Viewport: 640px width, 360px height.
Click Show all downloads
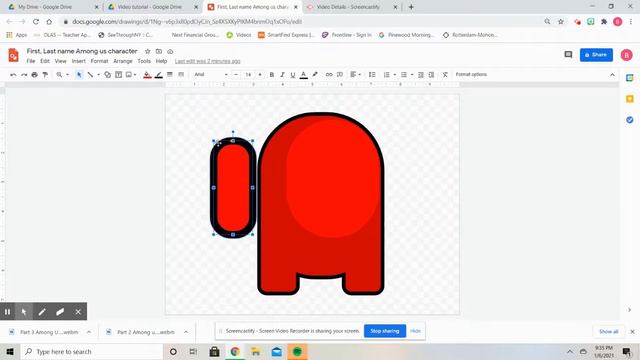tap(609, 331)
